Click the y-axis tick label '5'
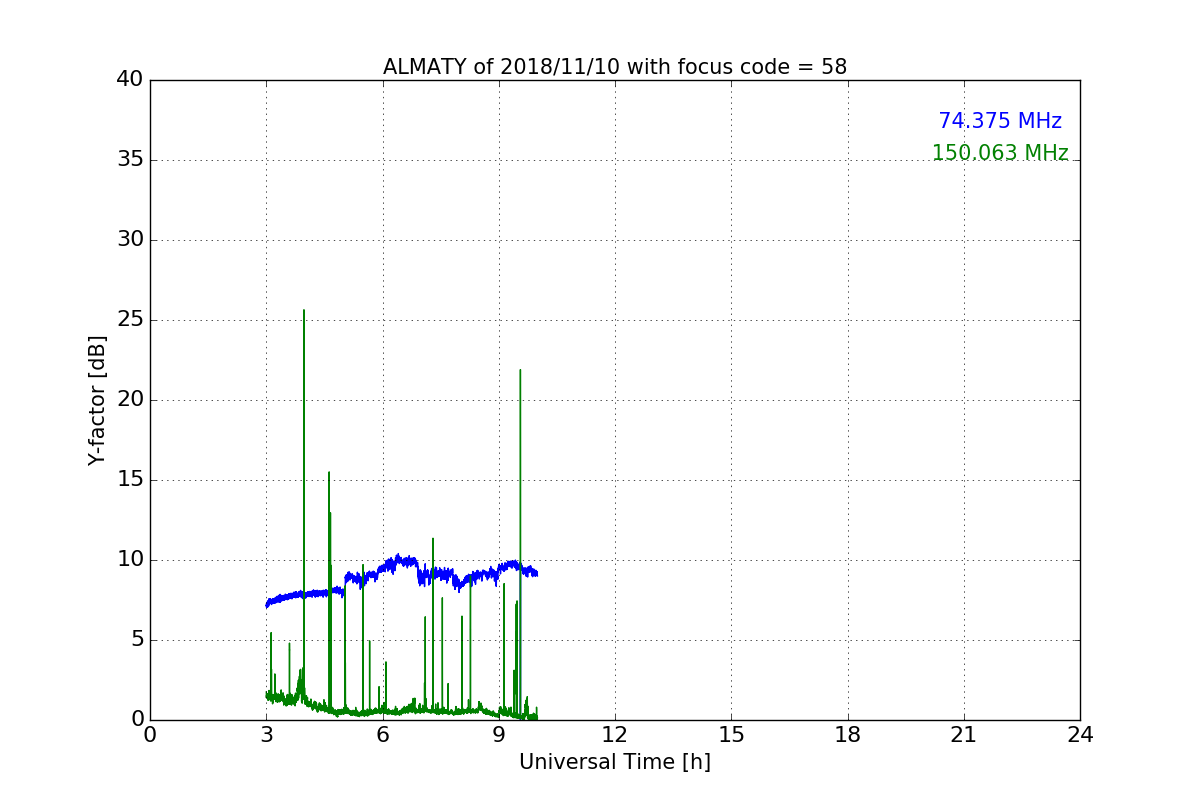The height and width of the screenshot is (800, 1200). tap(137, 640)
